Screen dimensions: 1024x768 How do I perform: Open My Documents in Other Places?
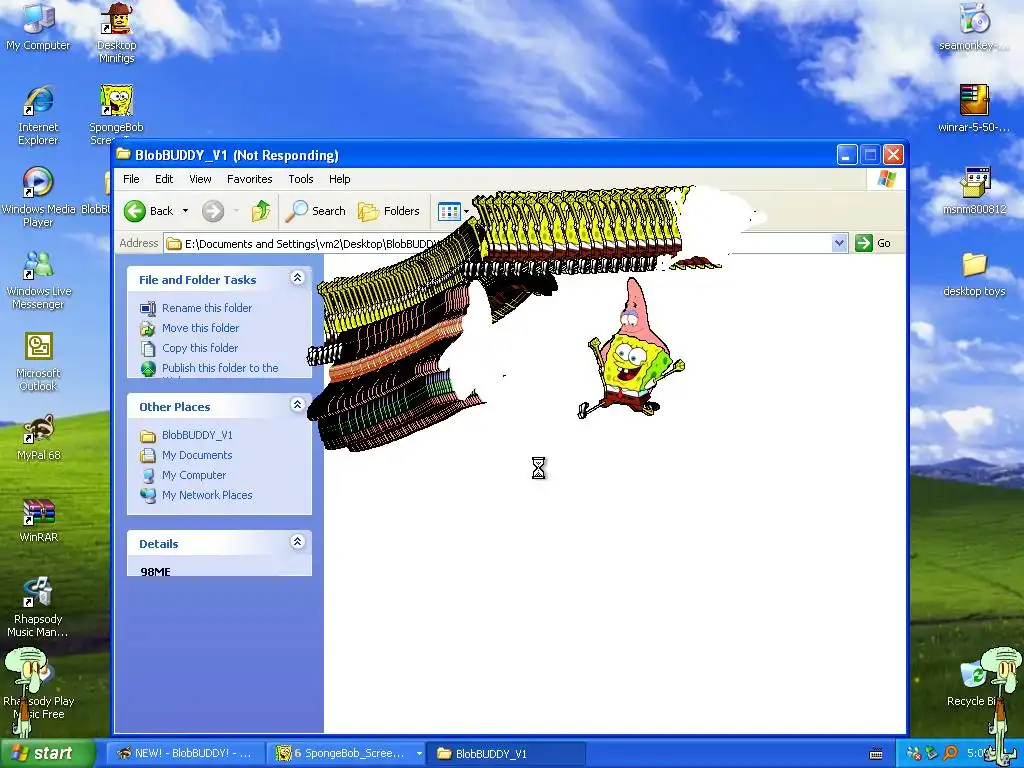pyautogui.click(x=197, y=455)
